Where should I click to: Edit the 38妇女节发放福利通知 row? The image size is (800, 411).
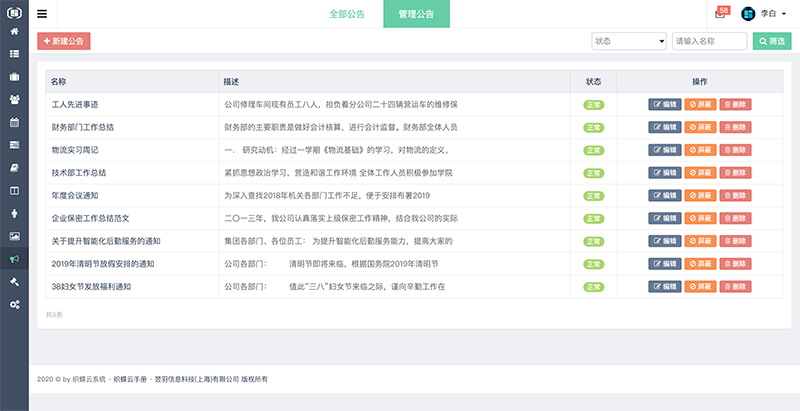665,287
